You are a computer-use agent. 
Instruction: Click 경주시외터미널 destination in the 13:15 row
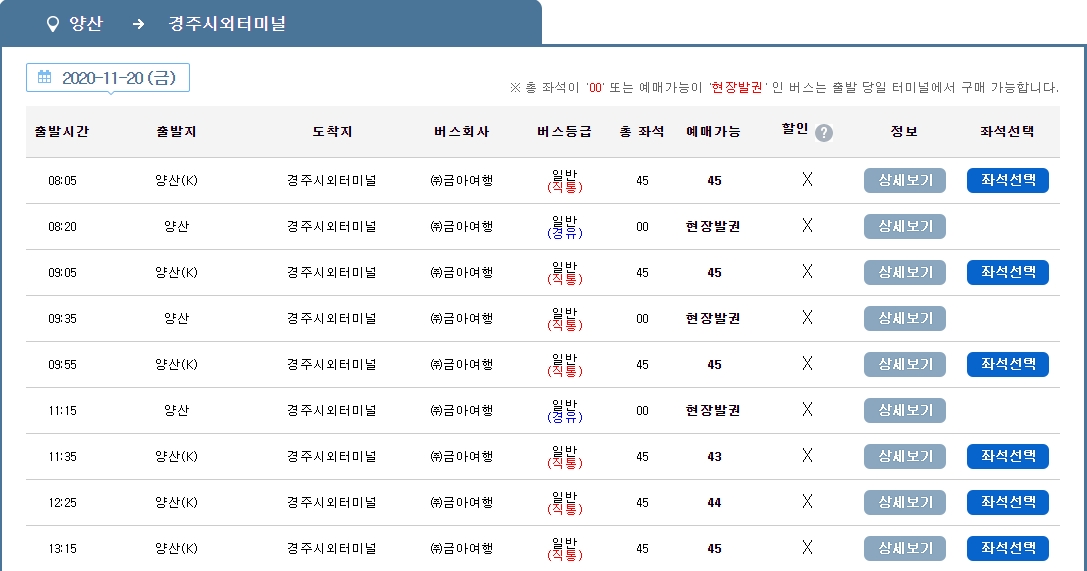pos(332,549)
